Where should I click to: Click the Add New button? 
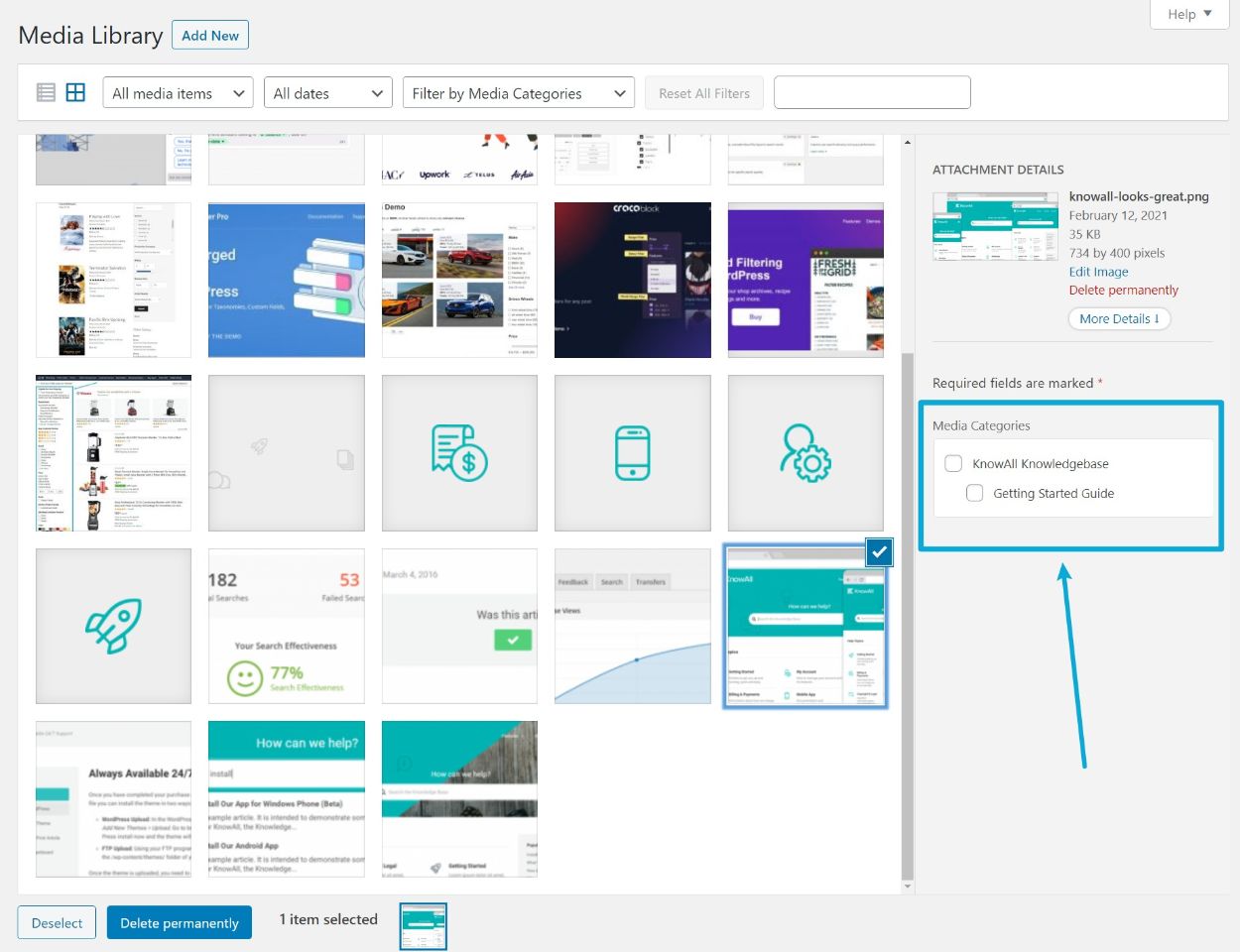[x=209, y=35]
